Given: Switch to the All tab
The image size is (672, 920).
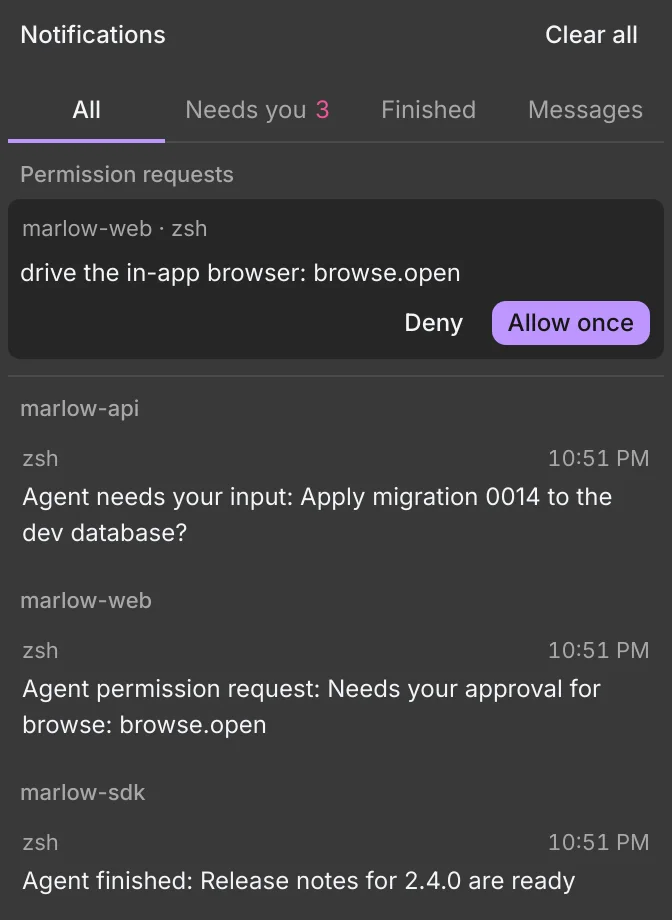Looking at the screenshot, I should pos(86,110).
